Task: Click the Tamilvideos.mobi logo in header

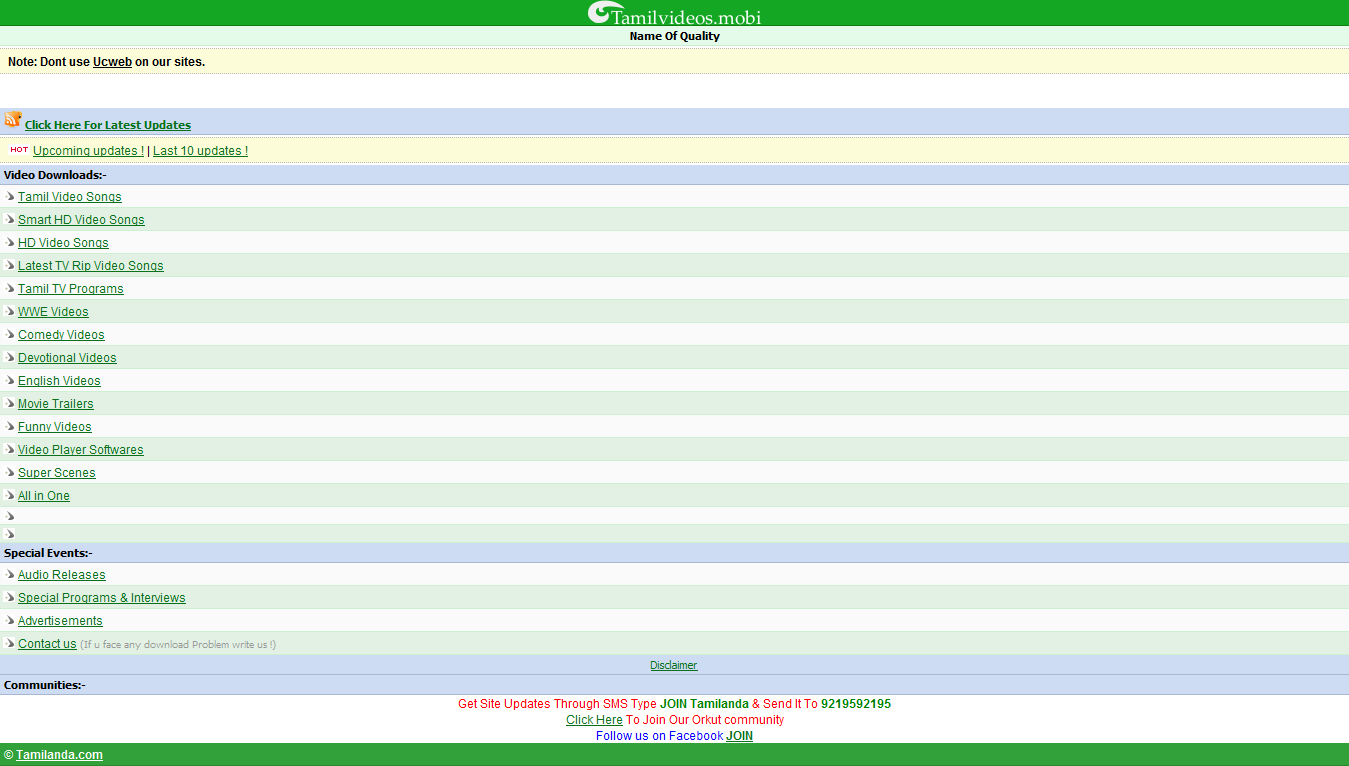Action: pyautogui.click(x=674, y=13)
